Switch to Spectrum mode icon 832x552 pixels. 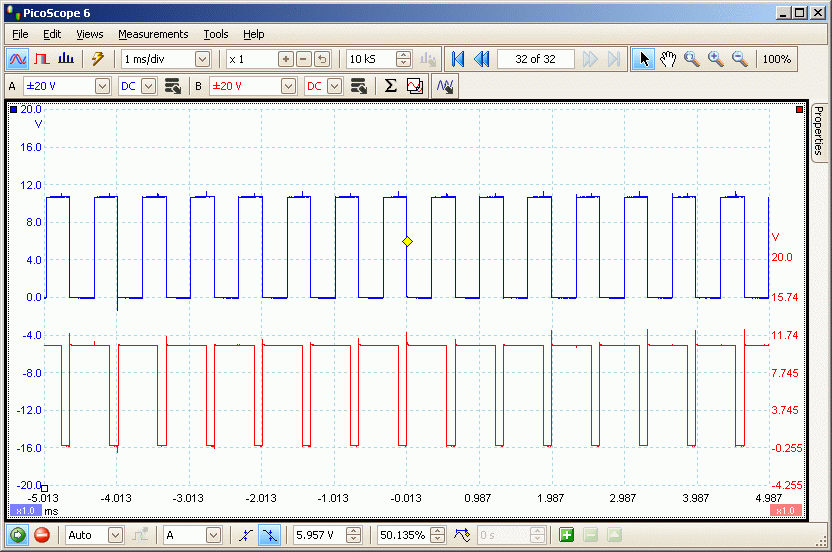[x=66, y=59]
